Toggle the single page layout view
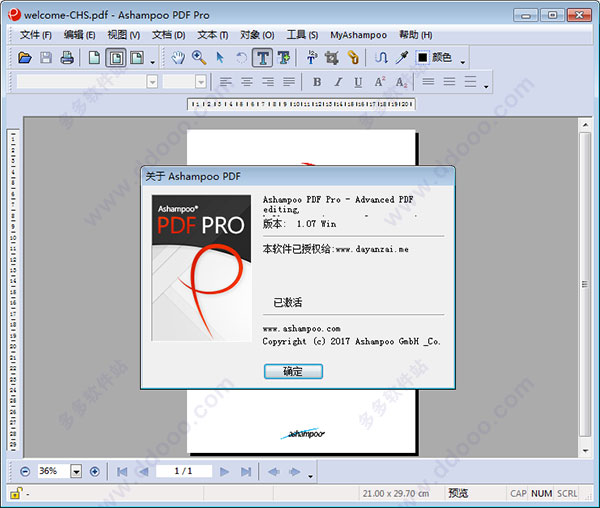 116,58
